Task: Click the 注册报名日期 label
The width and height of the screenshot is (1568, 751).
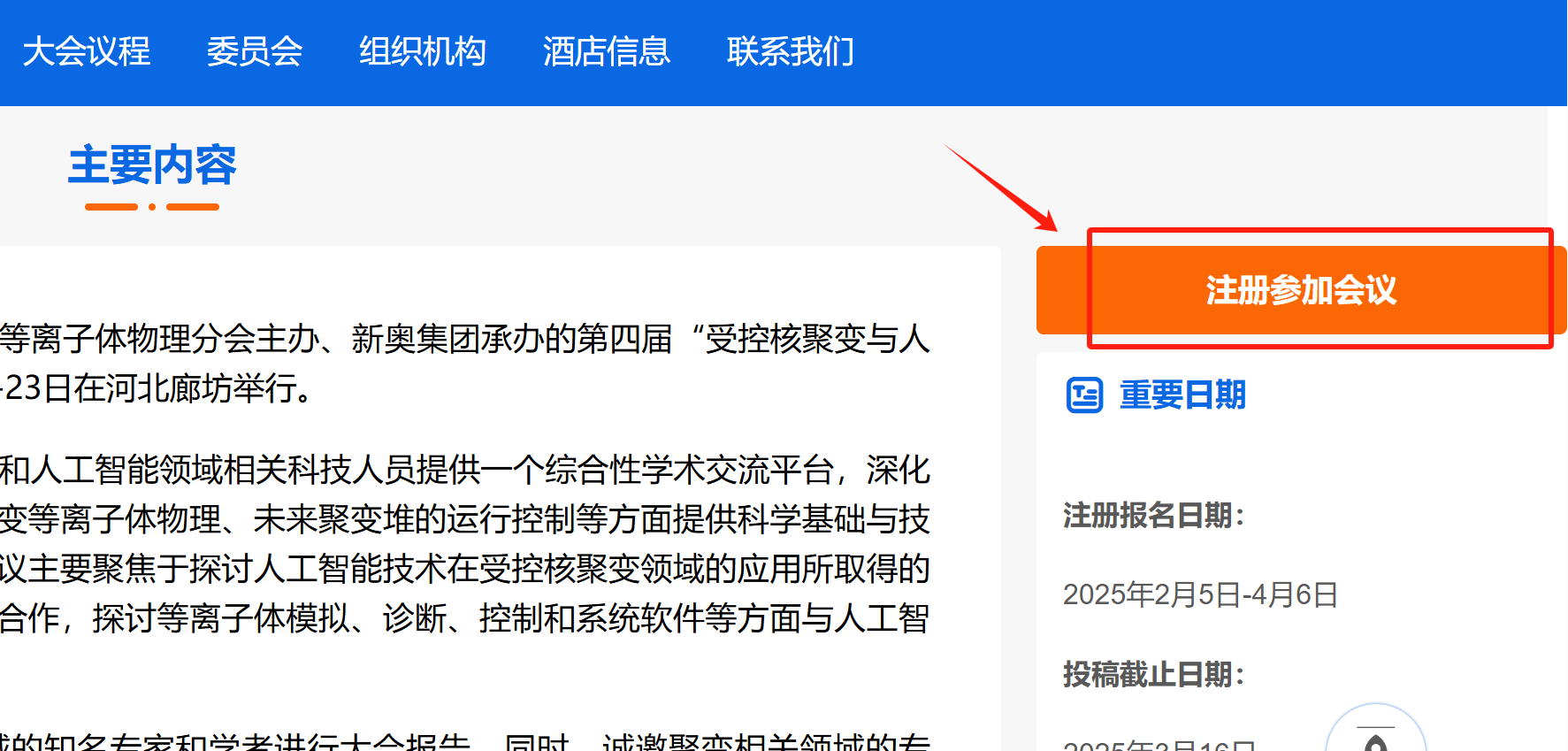Action: (1153, 516)
